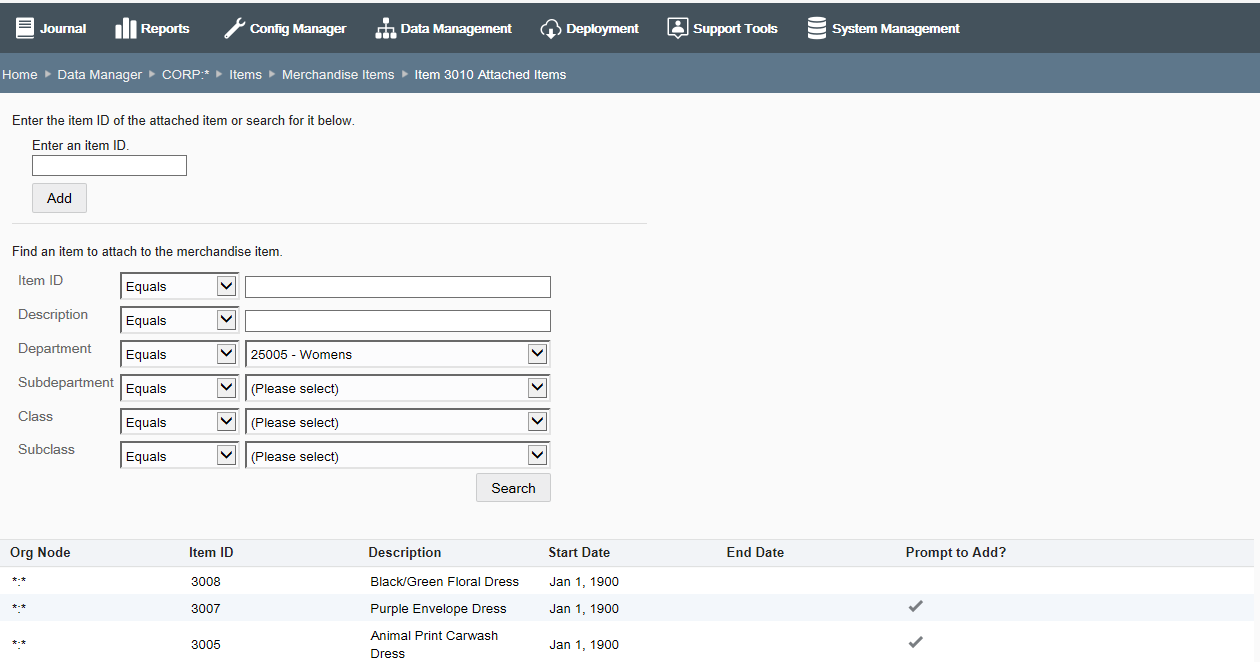Select the Config Manager wrench icon

(233, 27)
